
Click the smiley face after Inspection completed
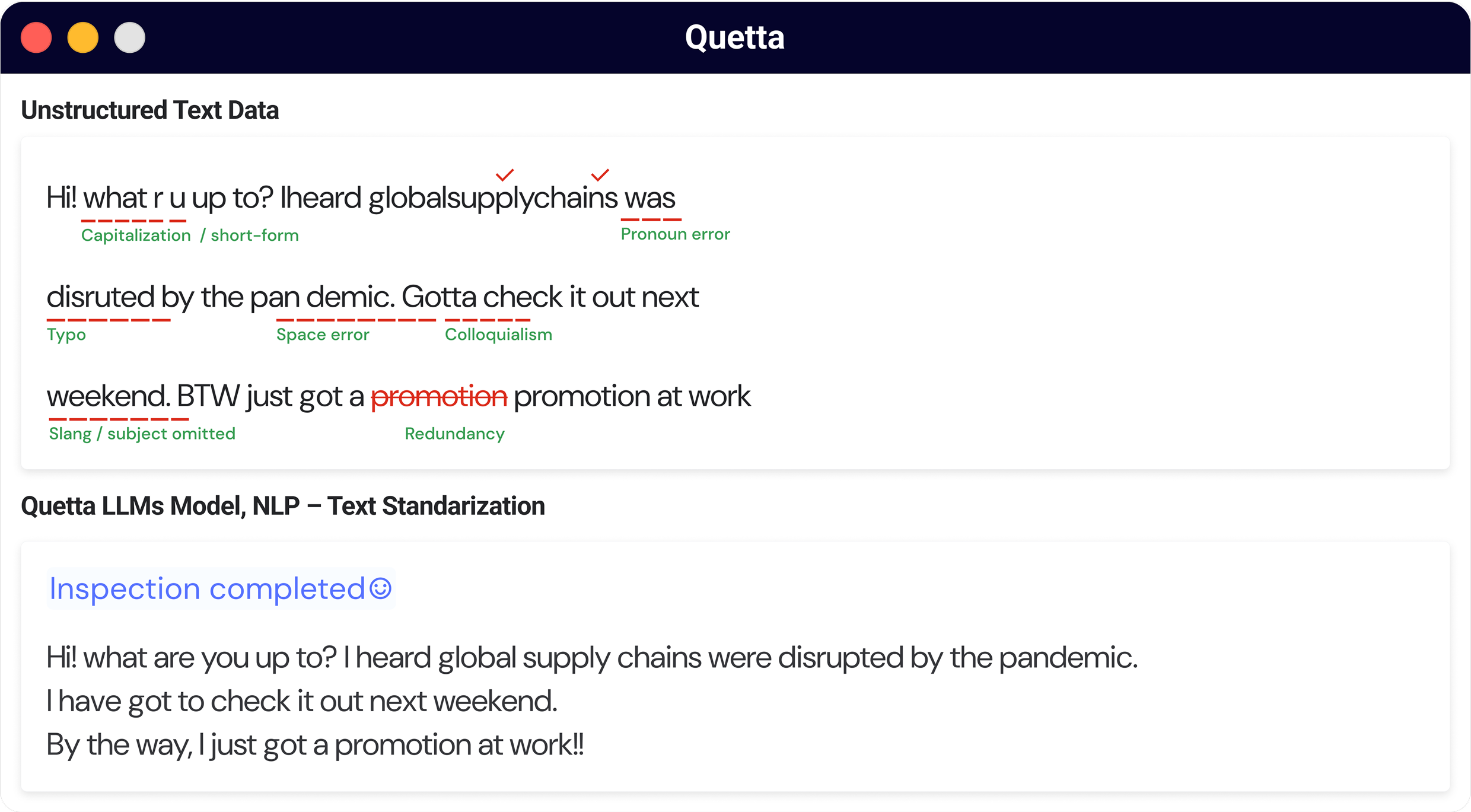pos(380,588)
